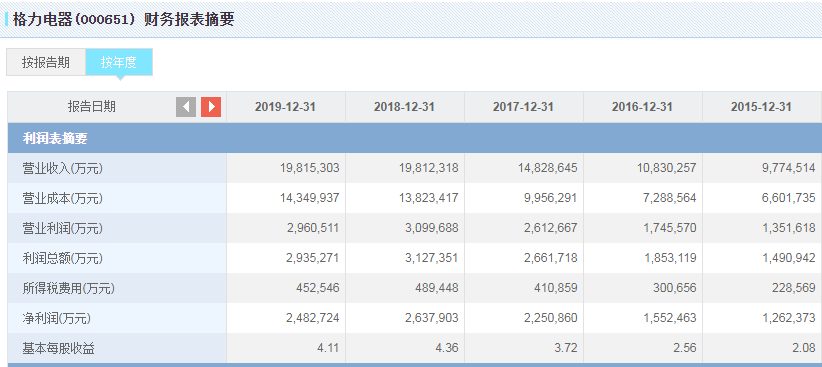Click the total profit value 2,935,271

(x=312, y=258)
